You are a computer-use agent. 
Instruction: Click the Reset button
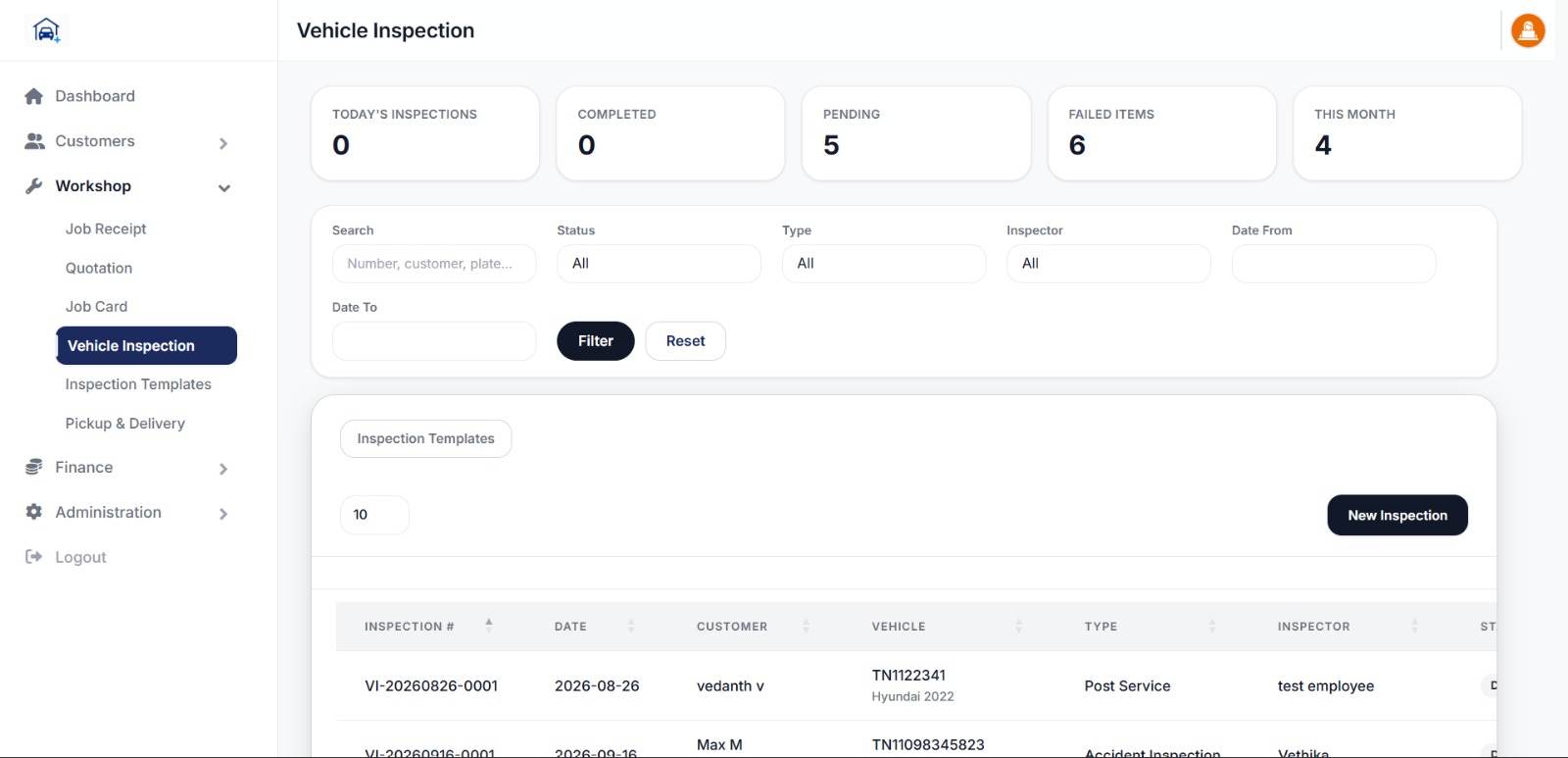685,341
